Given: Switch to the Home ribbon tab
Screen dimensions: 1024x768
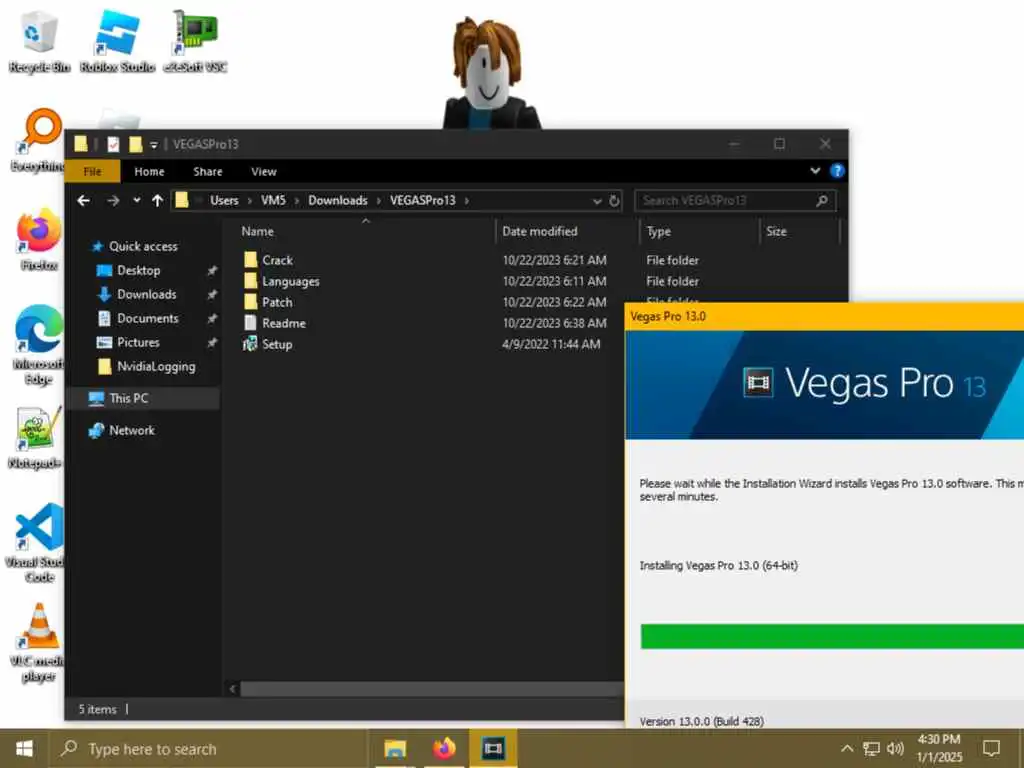Looking at the screenshot, I should 149,172.
